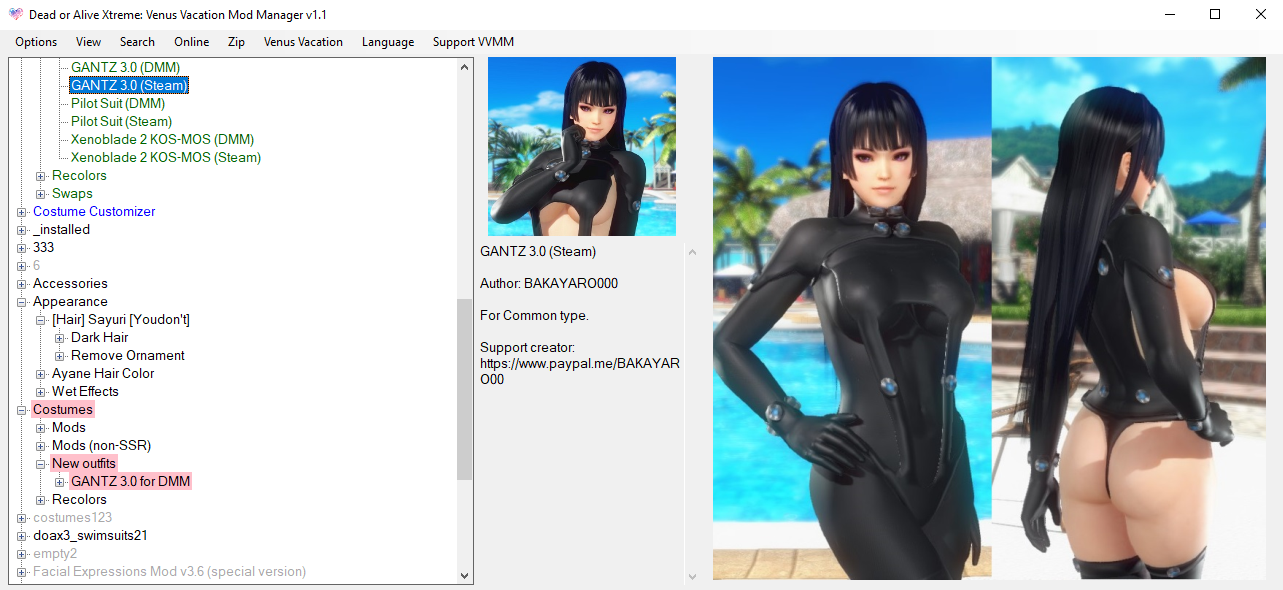Click description panel scroll up arrow
Screen dimensions: 1283x590
691,252
